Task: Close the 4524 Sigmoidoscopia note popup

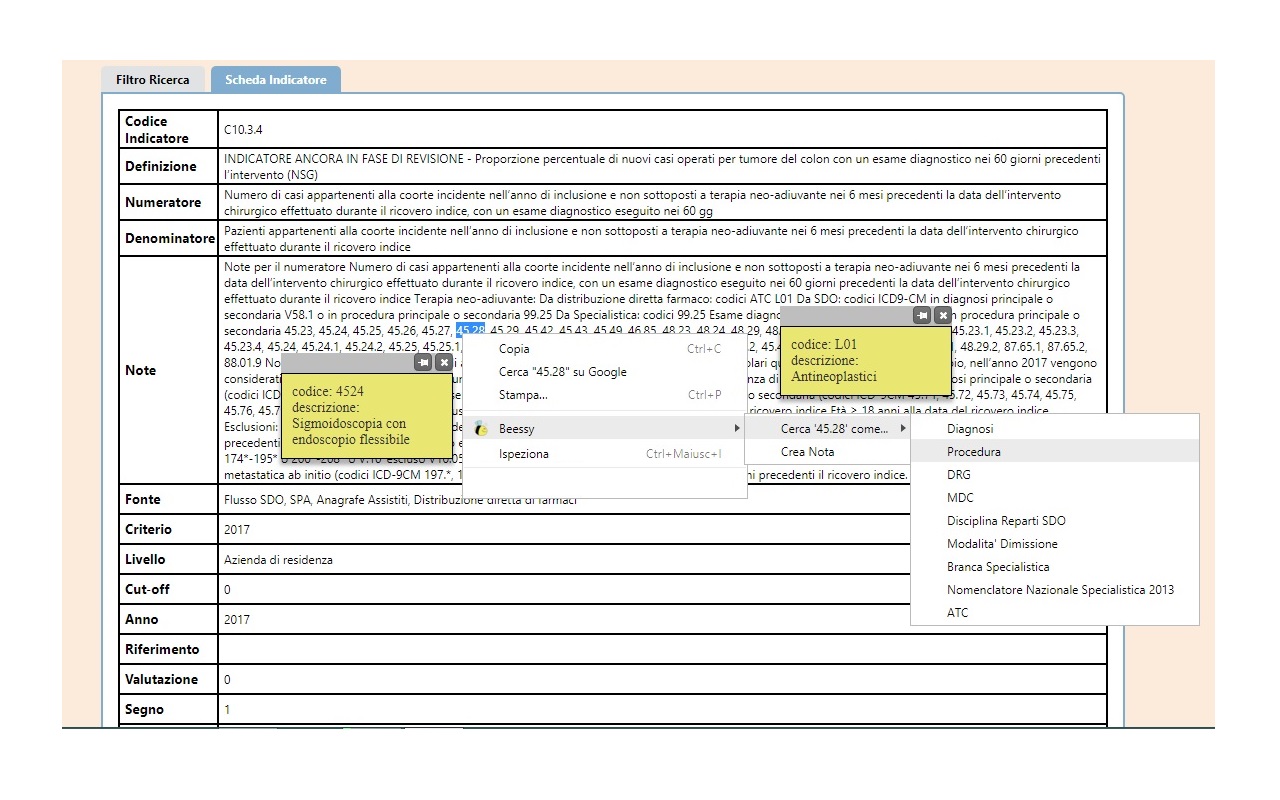Action: coord(444,363)
